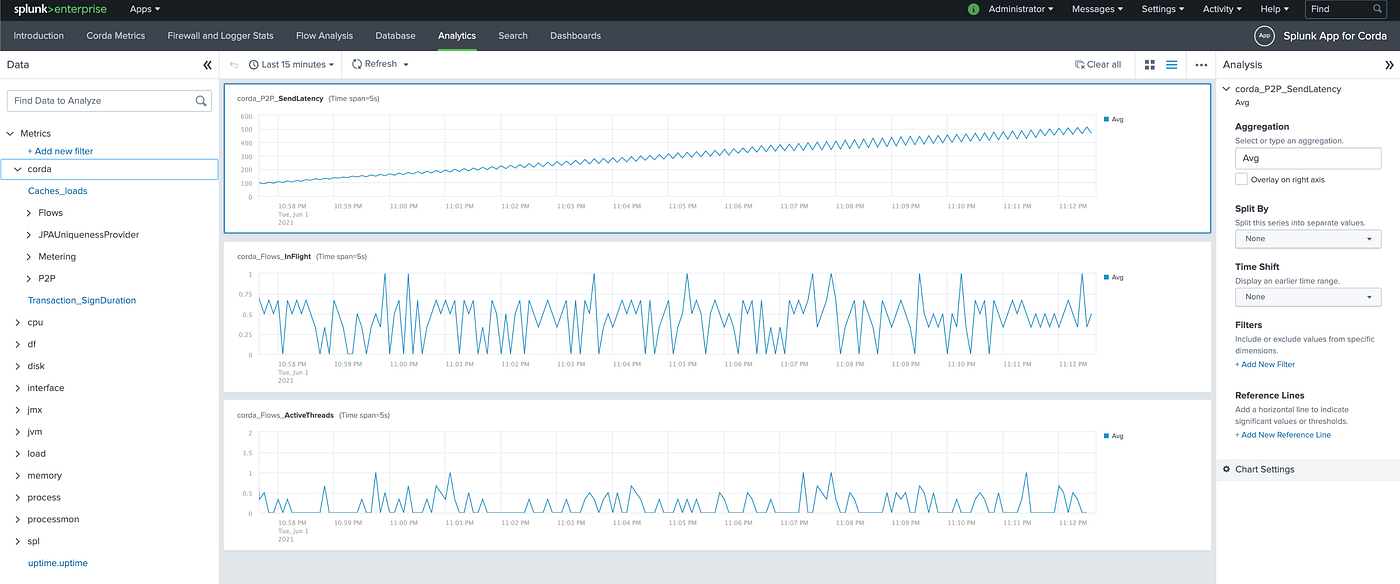Open the Database tab
The width and height of the screenshot is (1400, 584).
(395, 36)
